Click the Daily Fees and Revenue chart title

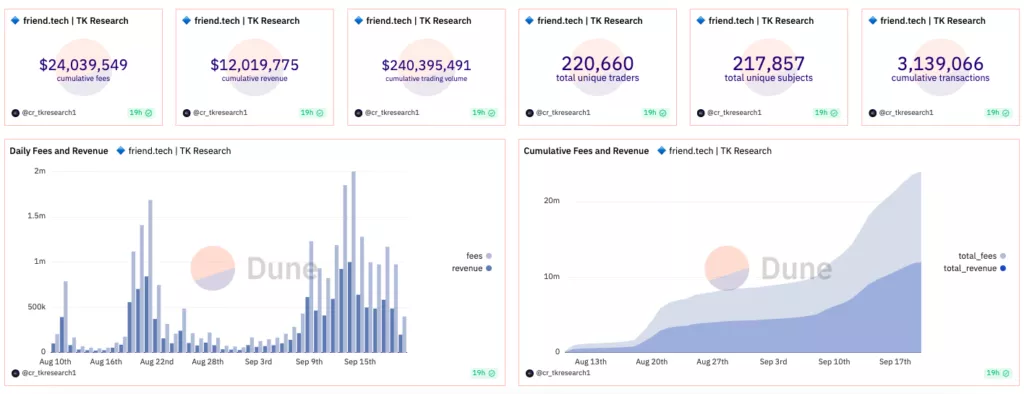point(59,151)
